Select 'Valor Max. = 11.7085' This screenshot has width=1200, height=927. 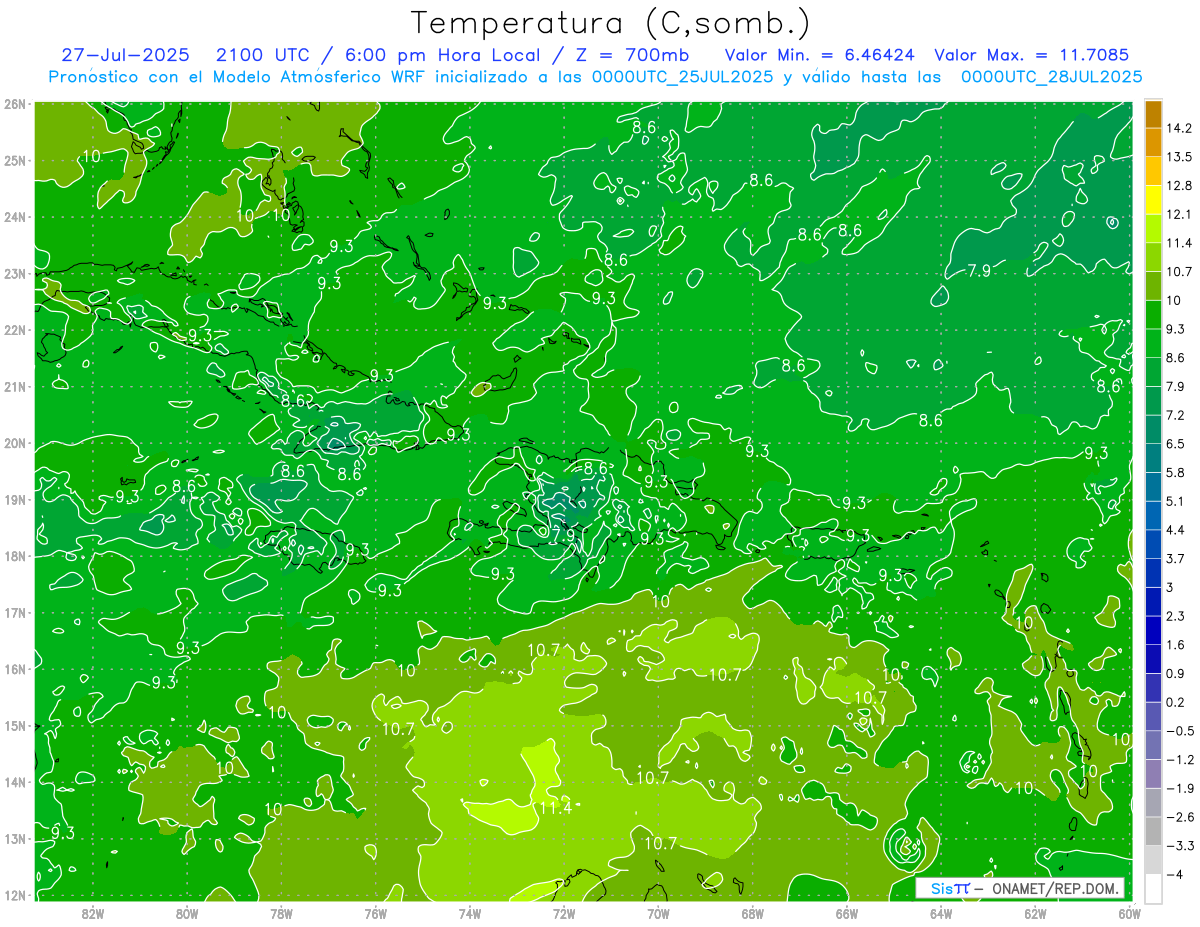pyautogui.click(x=1032, y=55)
